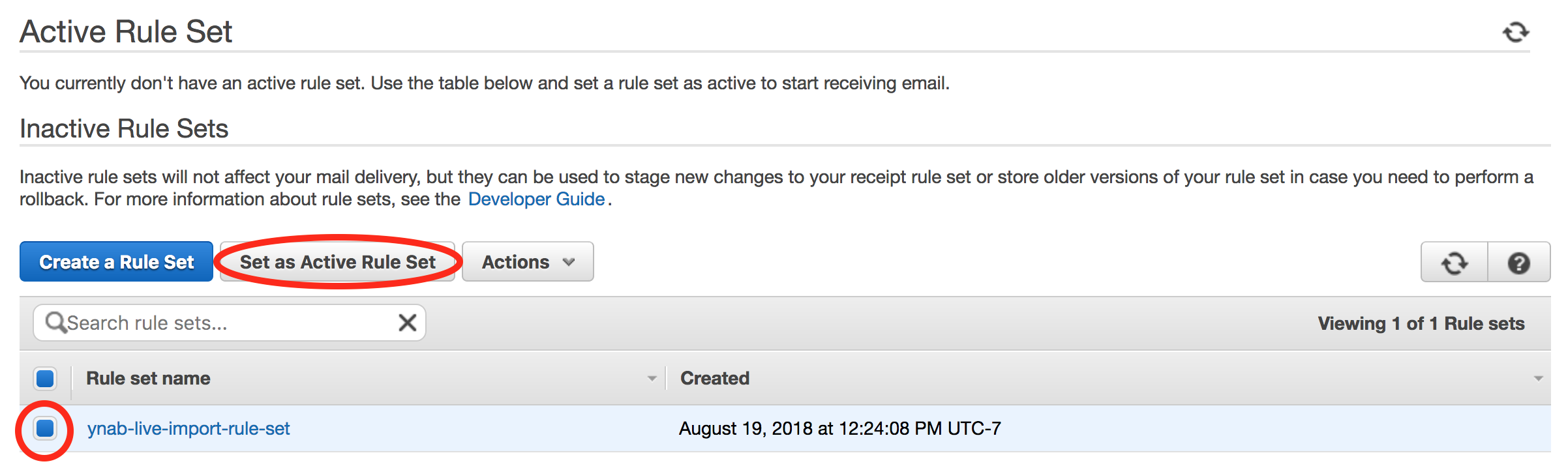Screen dimensions: 1568x468
Task: Clear search with the X icon
Action: coord(408,323)
